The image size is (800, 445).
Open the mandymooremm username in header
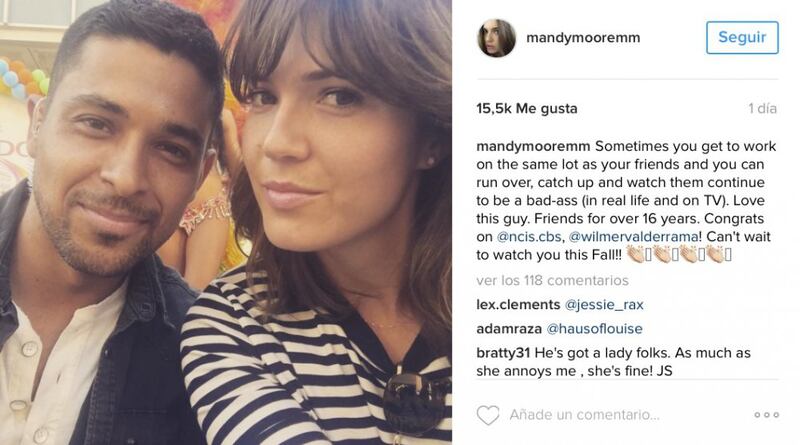click(583, 38)
